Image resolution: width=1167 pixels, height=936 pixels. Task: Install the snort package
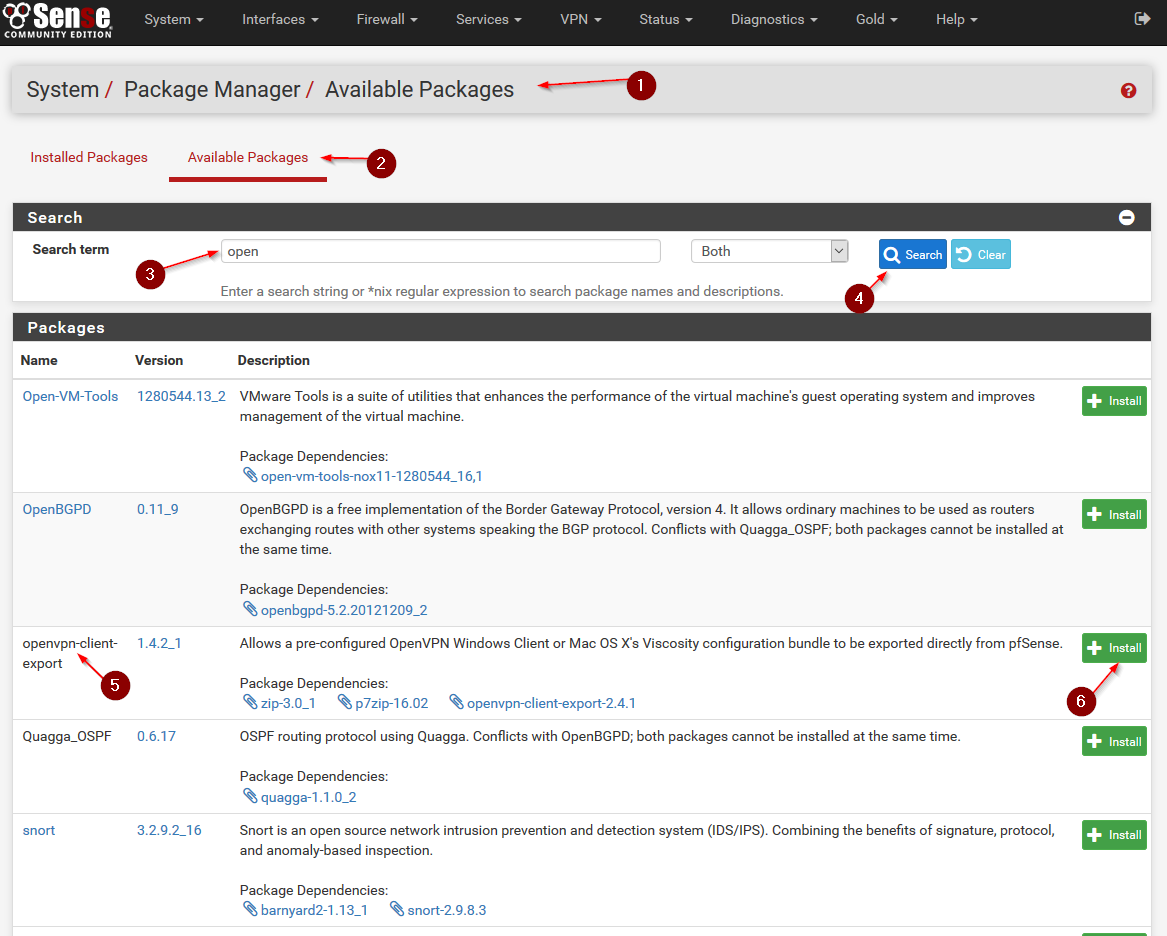pyautogui.click(x=1114, y=835)
